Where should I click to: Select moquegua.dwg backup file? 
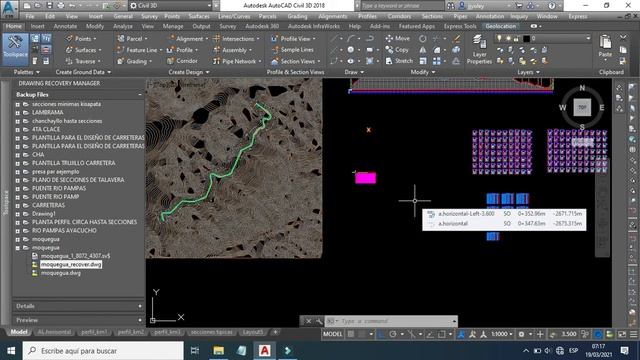tap(61, 273)
